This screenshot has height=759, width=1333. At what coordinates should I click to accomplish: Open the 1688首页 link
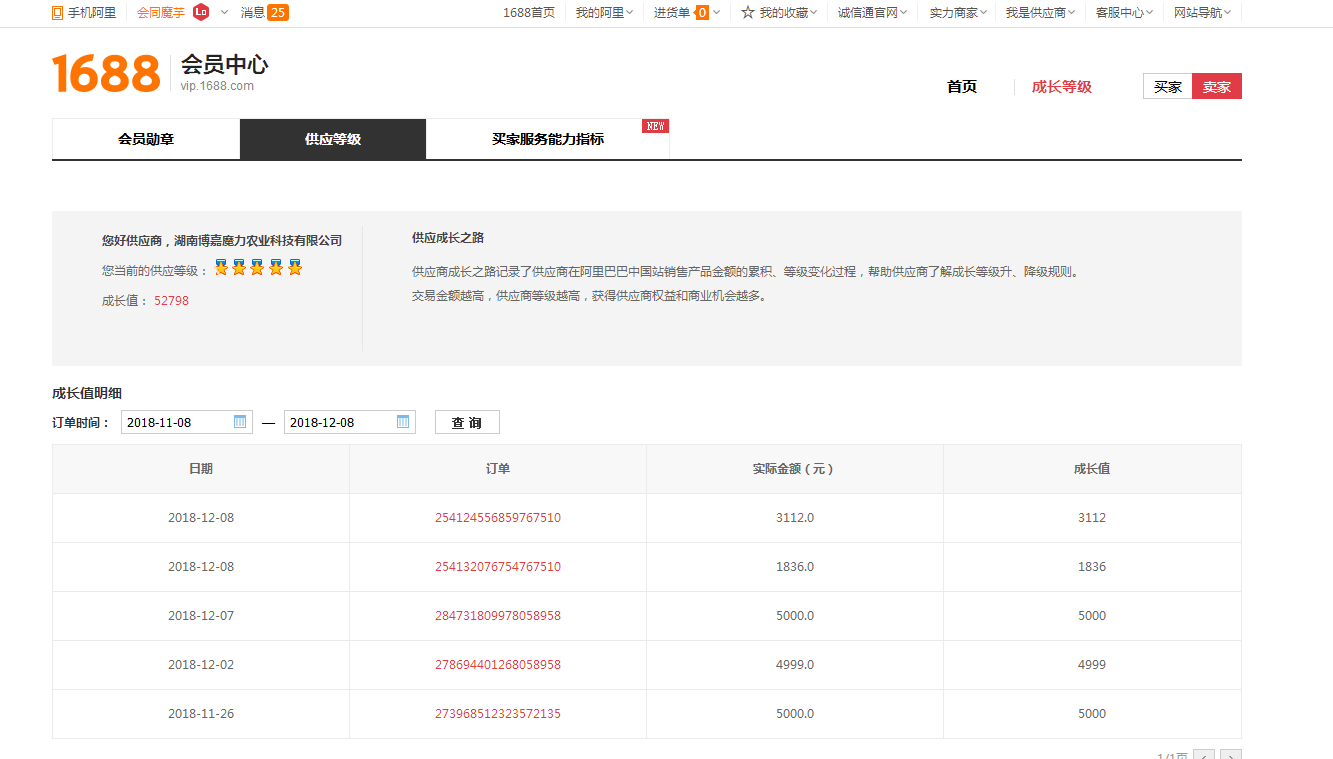529,13
